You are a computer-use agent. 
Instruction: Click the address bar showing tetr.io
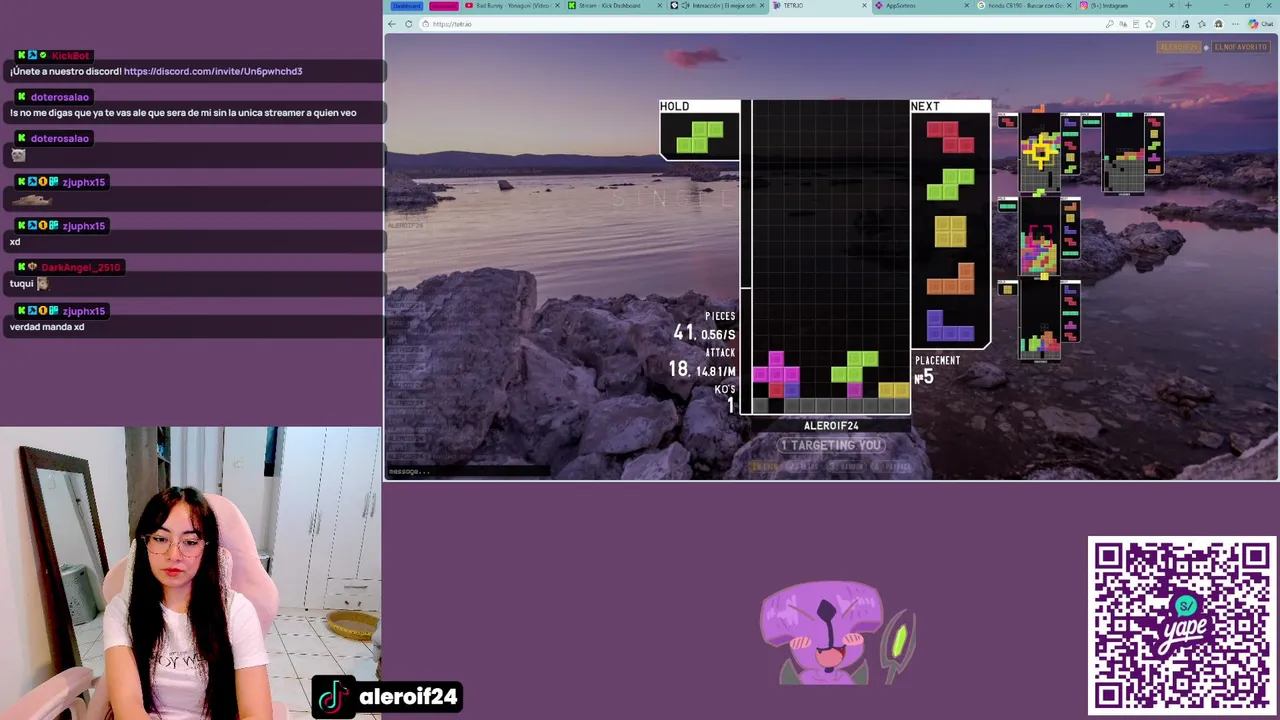tap(760, 24)
